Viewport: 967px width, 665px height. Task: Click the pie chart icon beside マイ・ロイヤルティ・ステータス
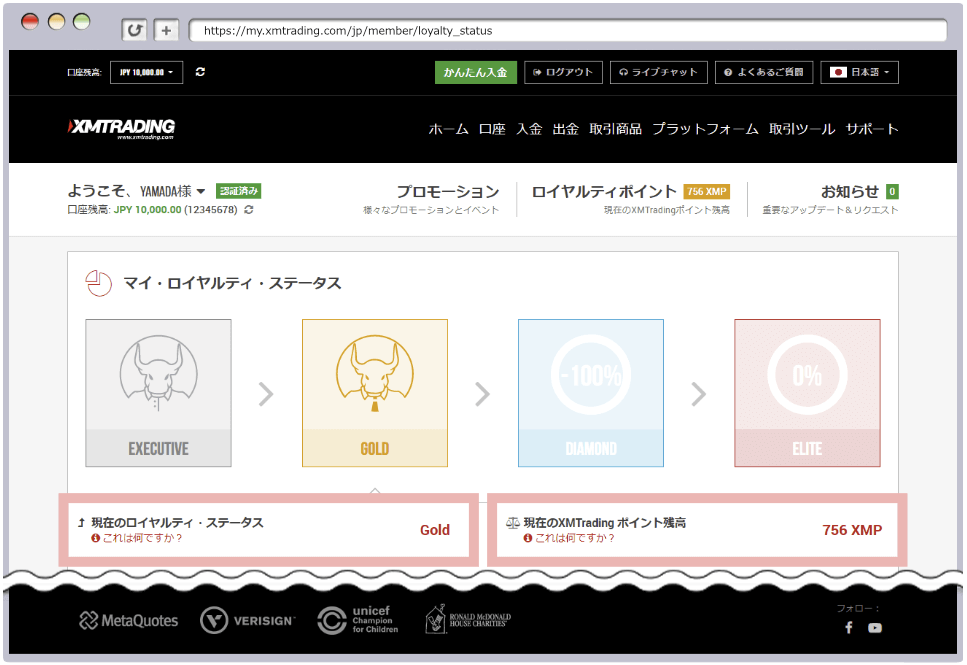coord(98,283)
